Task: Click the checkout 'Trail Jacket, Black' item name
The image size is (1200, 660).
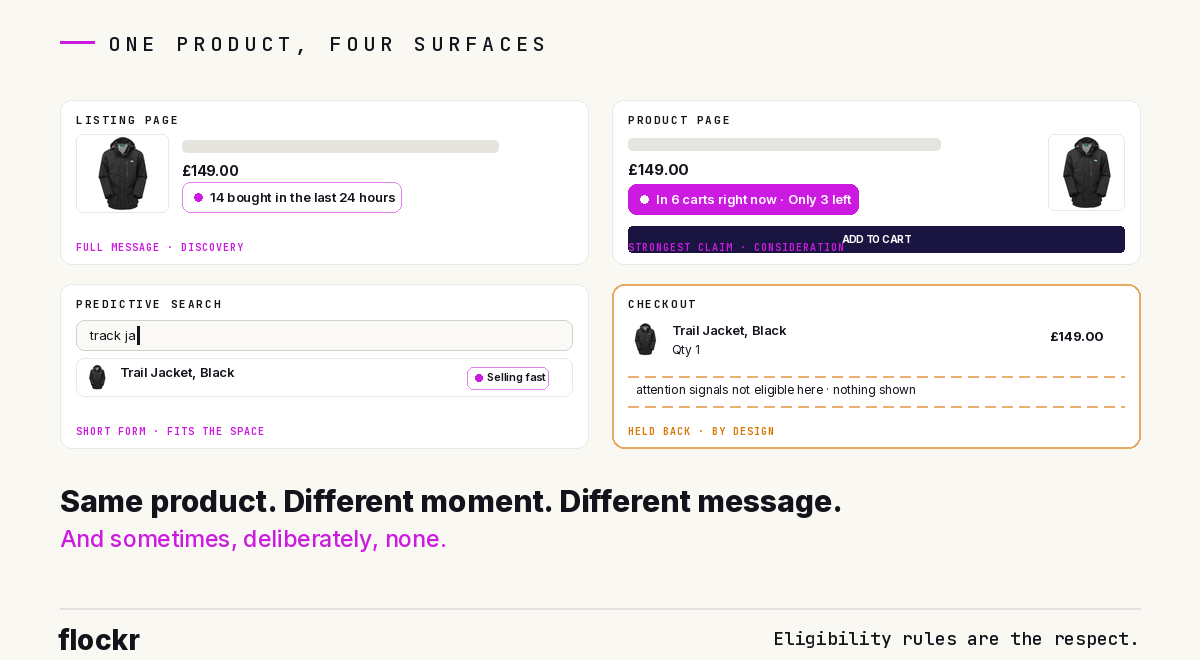Action: click(729, 331)
